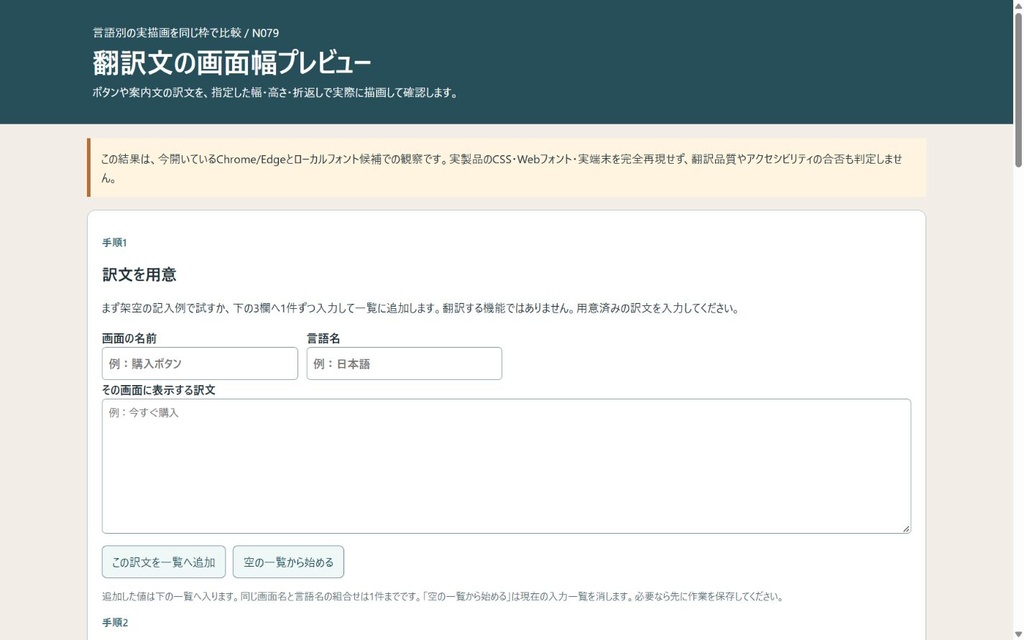Click the その画面に表示する訳文 label
The image size is (1024, 640).
pyautogui.click(x=159, y=390)
